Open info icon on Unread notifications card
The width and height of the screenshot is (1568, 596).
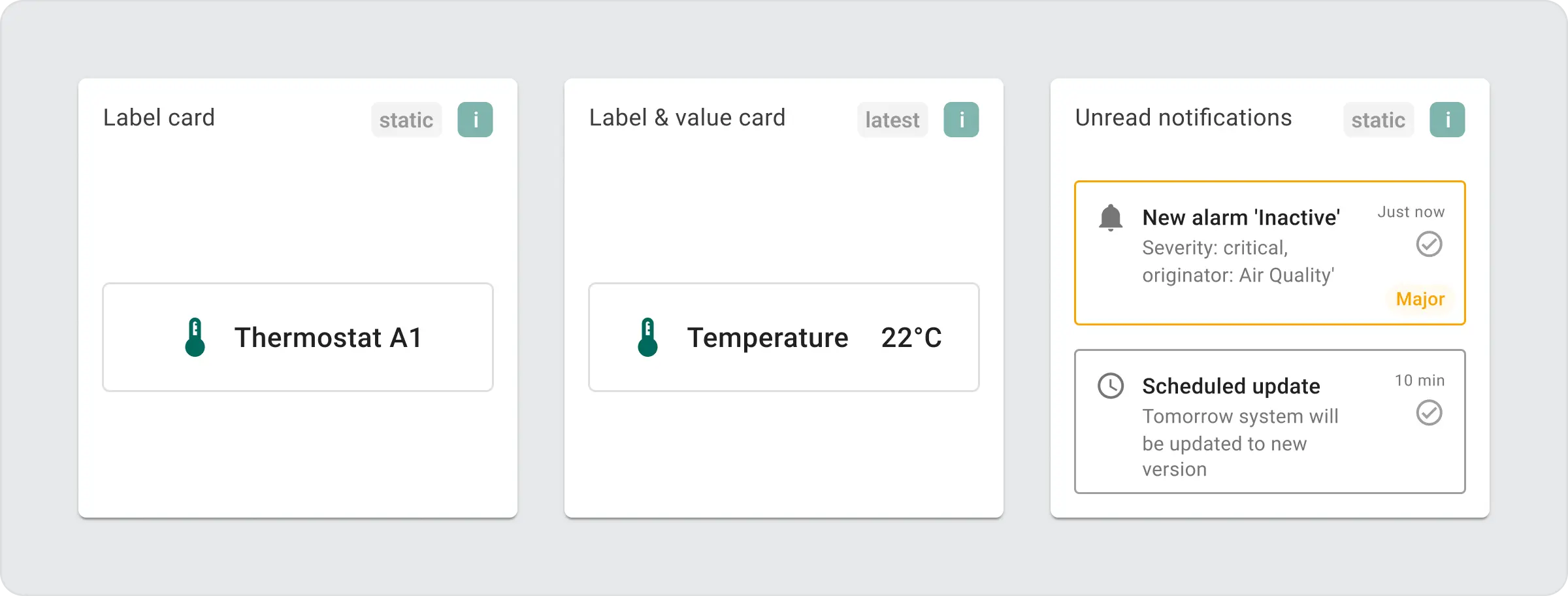tap(1447, 120)
